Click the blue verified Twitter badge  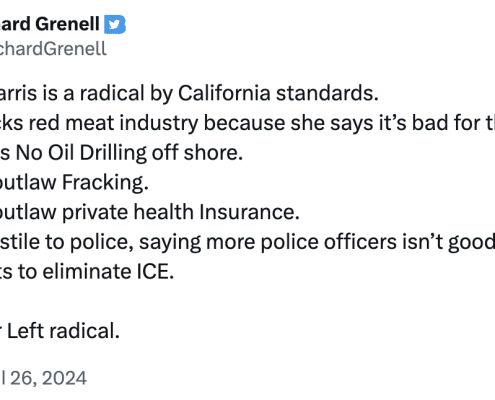pos(115,25)
